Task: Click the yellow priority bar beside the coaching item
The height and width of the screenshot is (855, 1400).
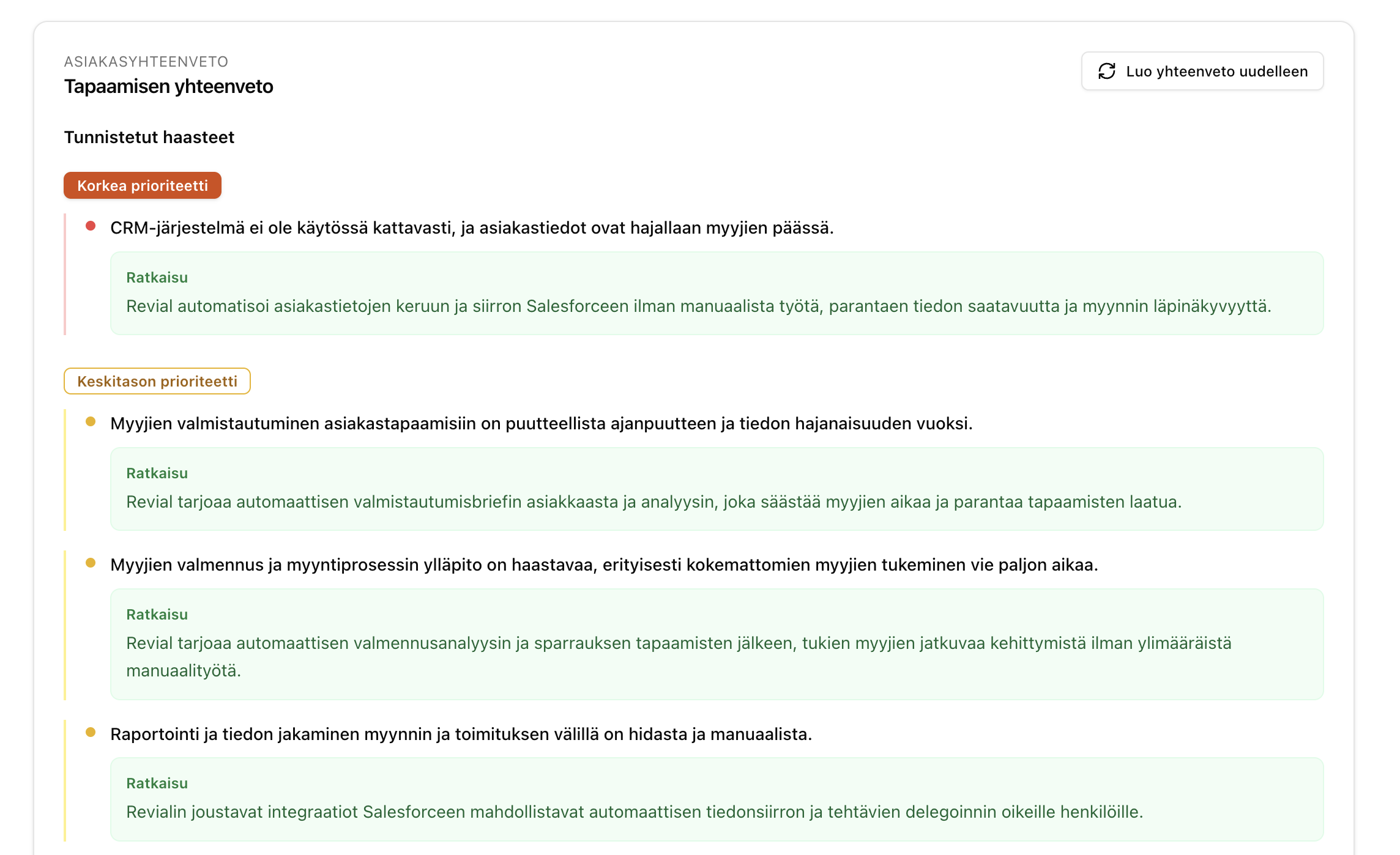Action: click(x=65, y=624)
